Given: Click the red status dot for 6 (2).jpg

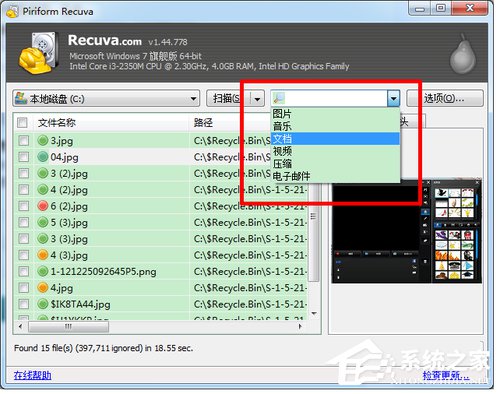Looking at the screenshot, I should (43, 206).
